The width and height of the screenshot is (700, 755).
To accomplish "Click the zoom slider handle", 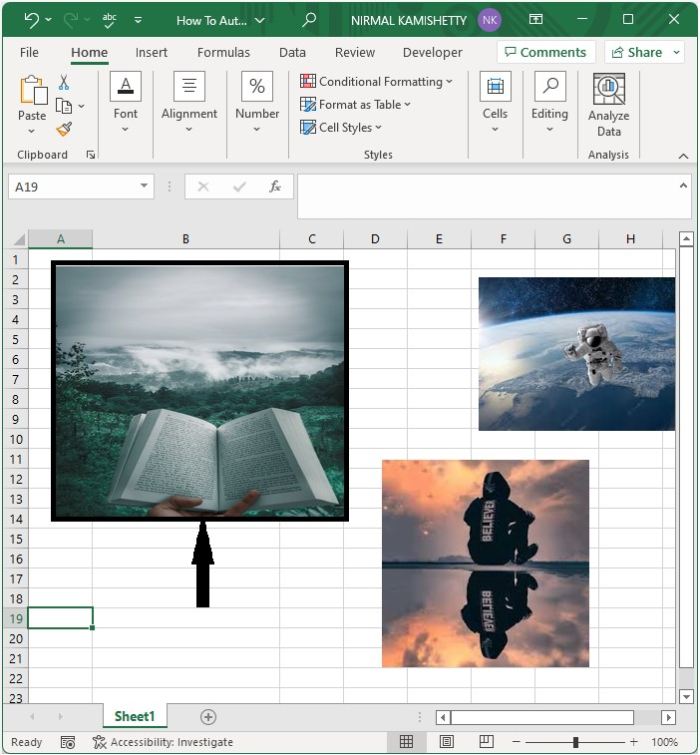I will (x=576, y=742).
